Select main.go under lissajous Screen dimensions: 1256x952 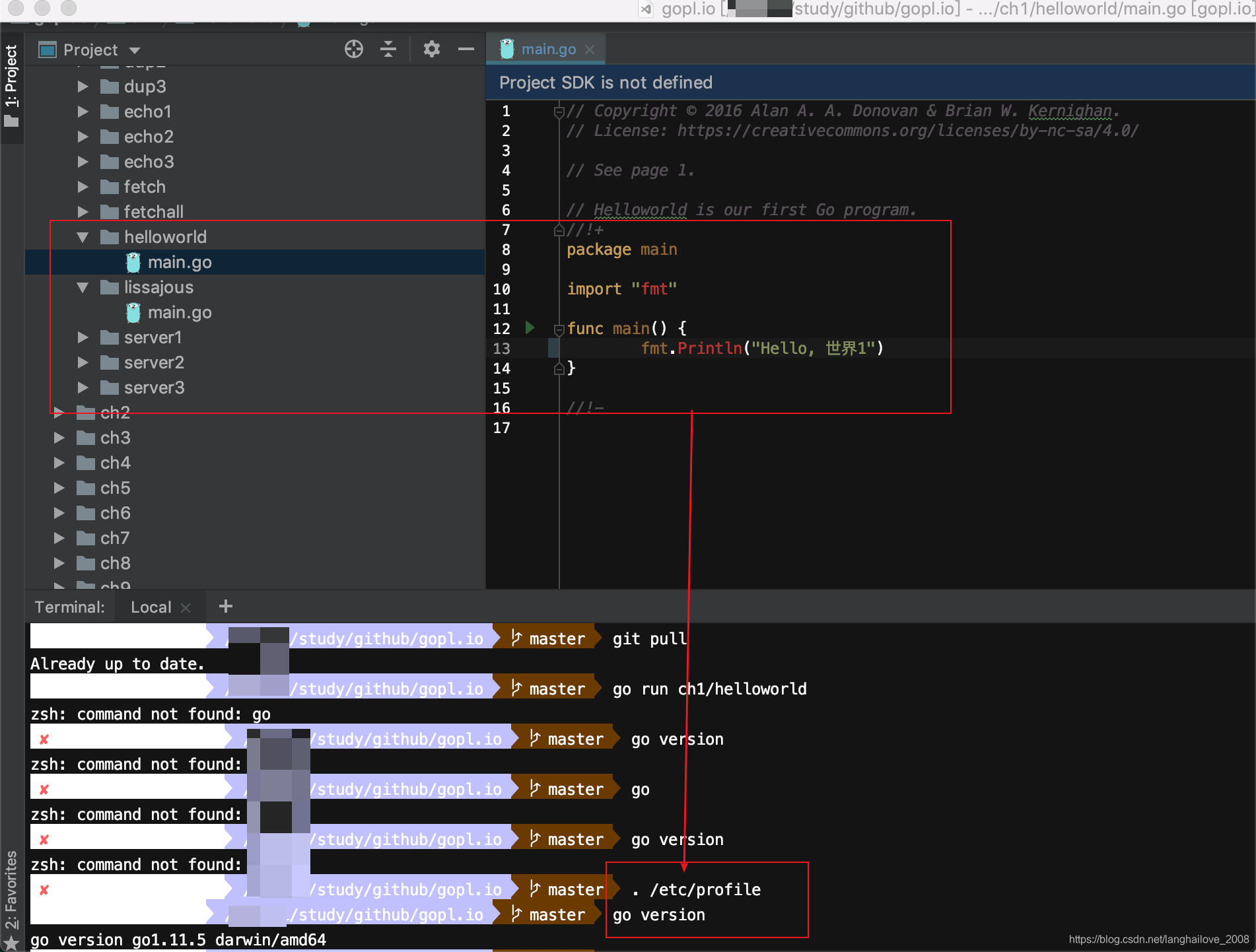(255, 312)
